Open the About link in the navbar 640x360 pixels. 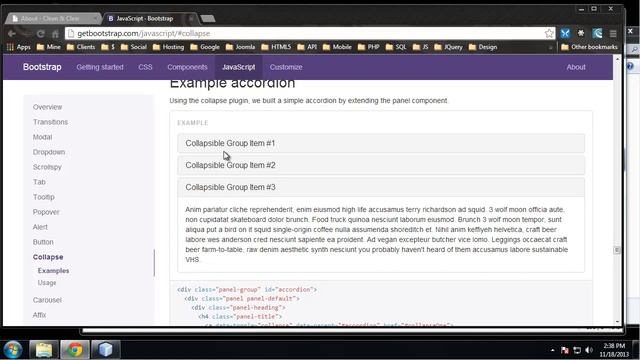[x=576, y=67]
